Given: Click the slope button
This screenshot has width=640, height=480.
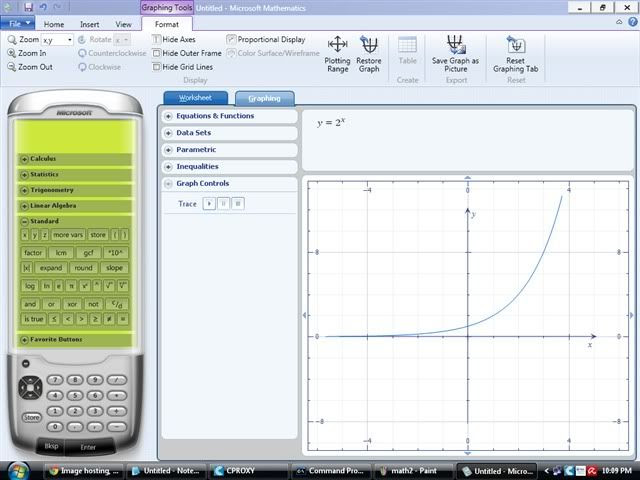Looking at the screenshot, I should point(114,268).
